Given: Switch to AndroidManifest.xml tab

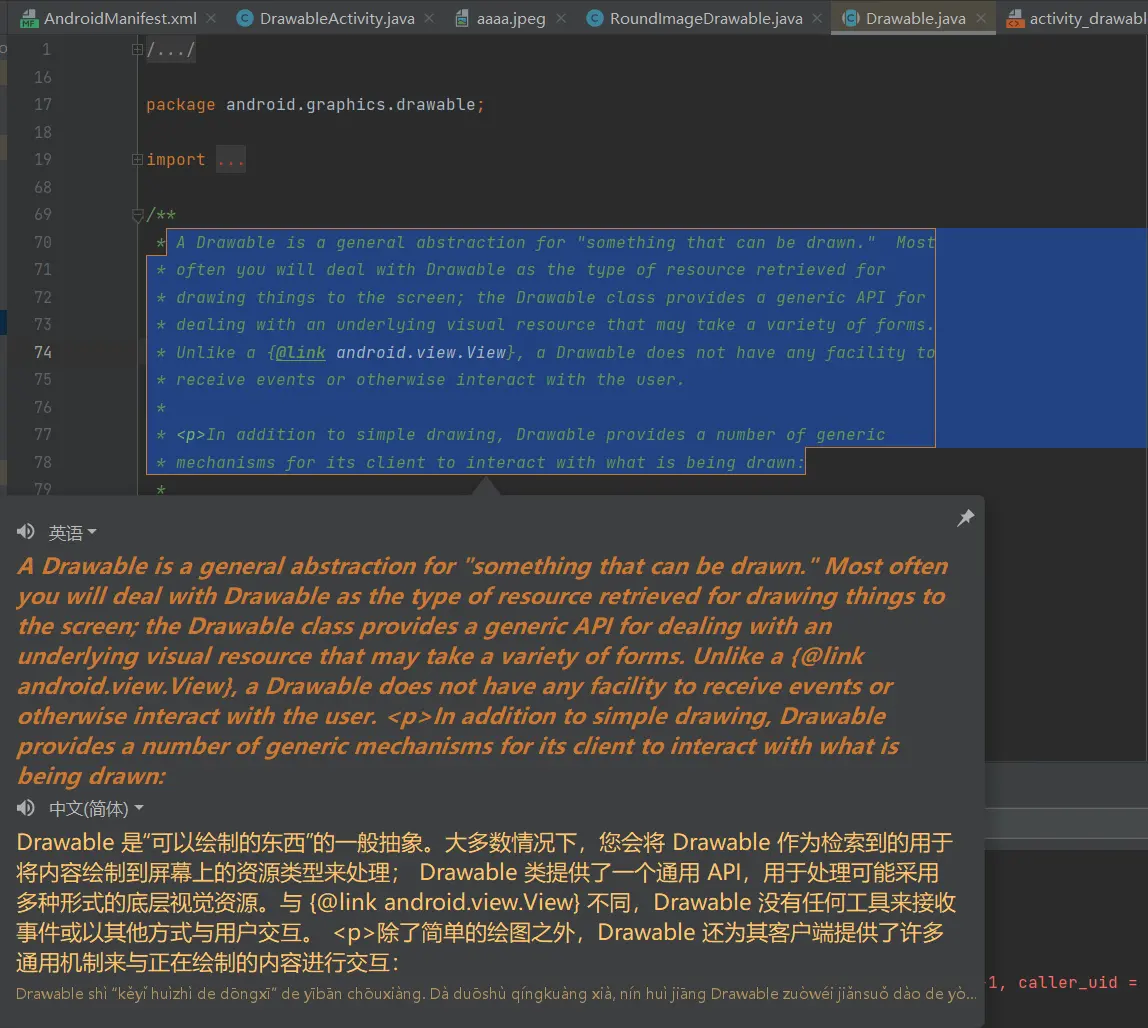Looking at the screenshot, I should click(x=119, y=18).
